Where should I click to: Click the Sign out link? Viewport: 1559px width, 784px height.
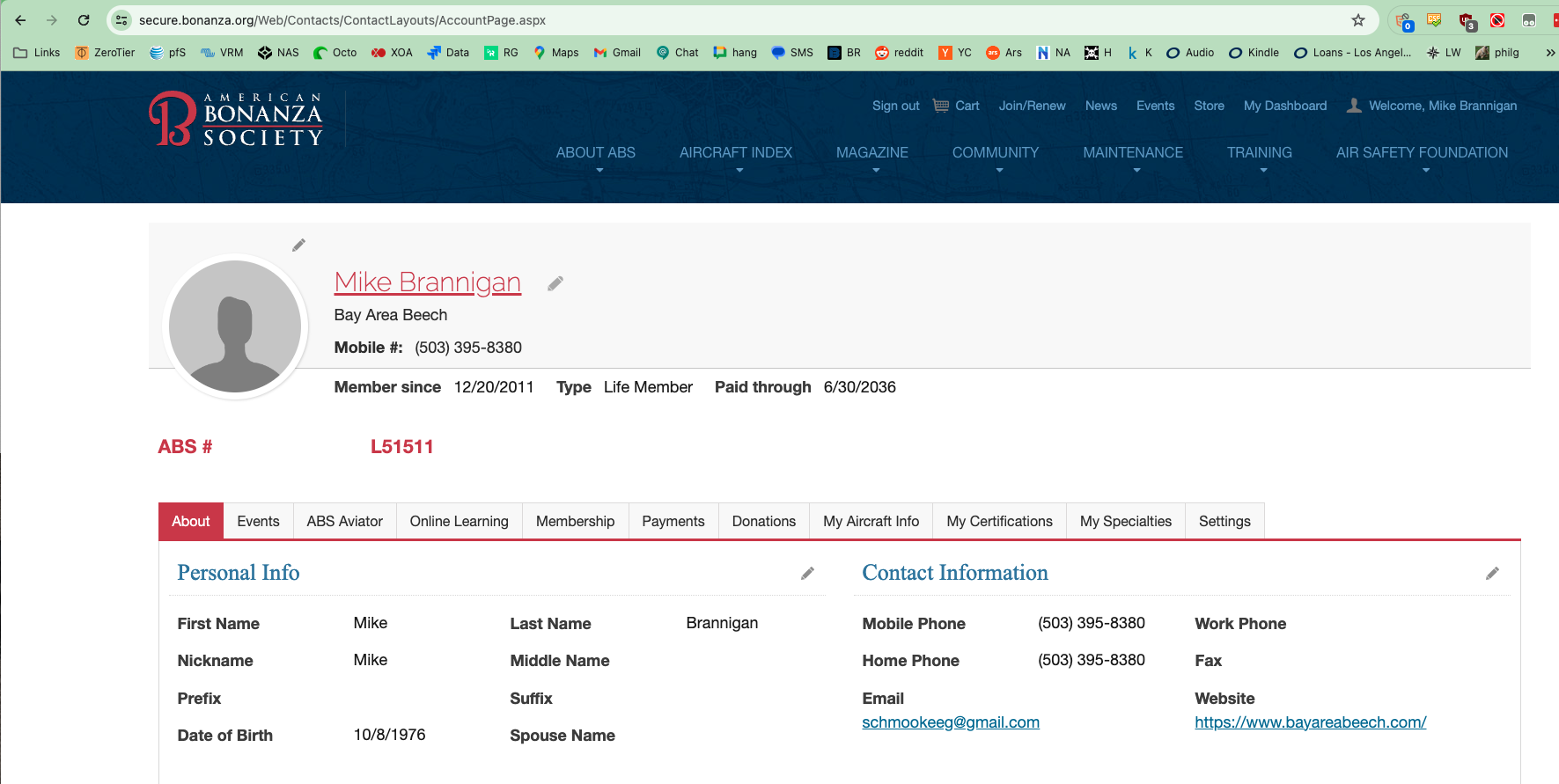click(x=895, y=106)
